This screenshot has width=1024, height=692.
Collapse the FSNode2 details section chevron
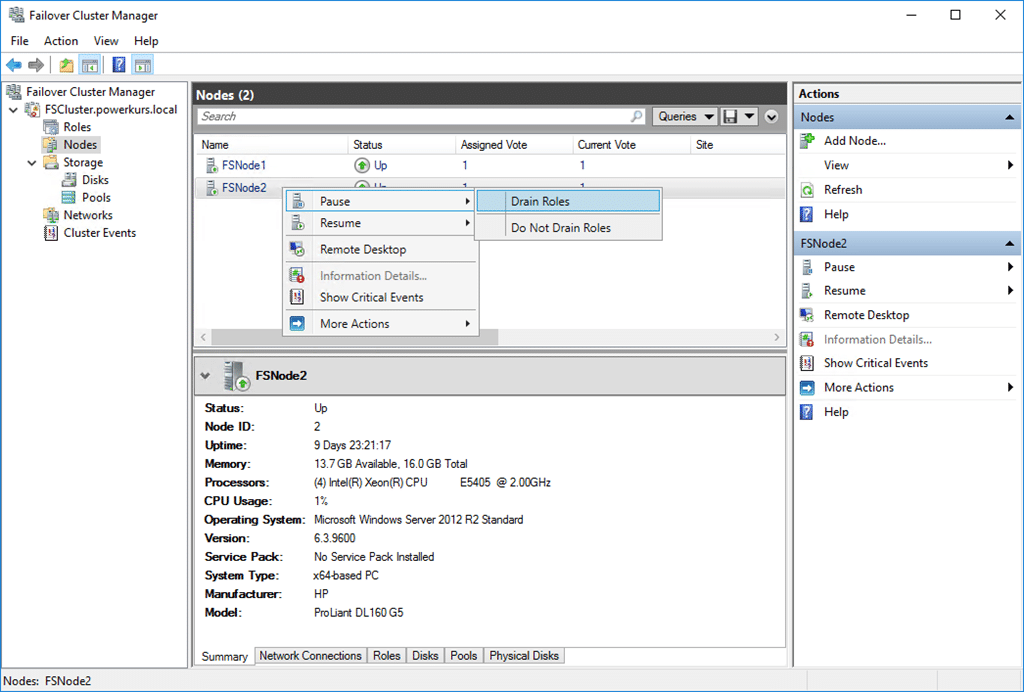point(206,376)
